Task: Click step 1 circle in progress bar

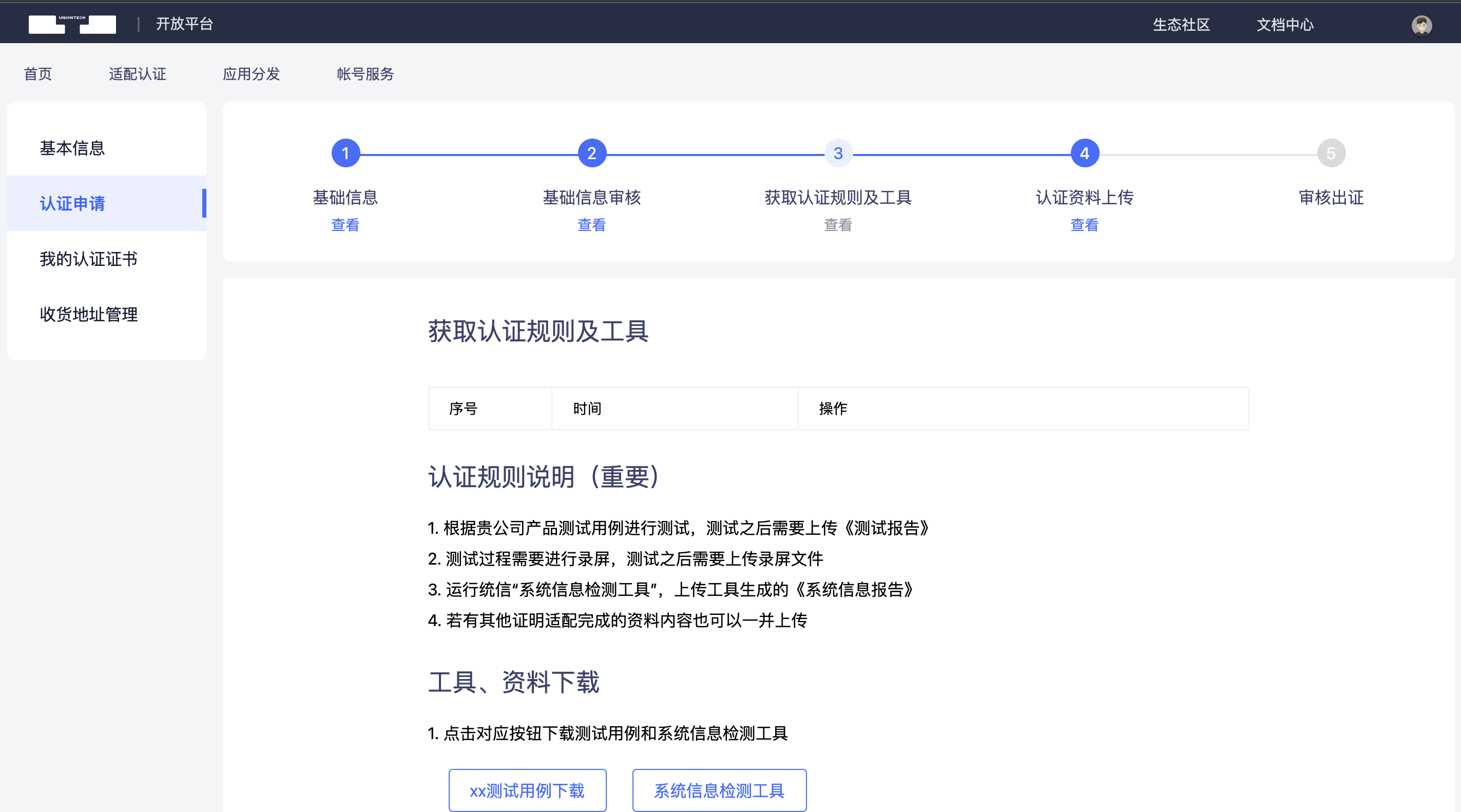Action: coord(345,153)
